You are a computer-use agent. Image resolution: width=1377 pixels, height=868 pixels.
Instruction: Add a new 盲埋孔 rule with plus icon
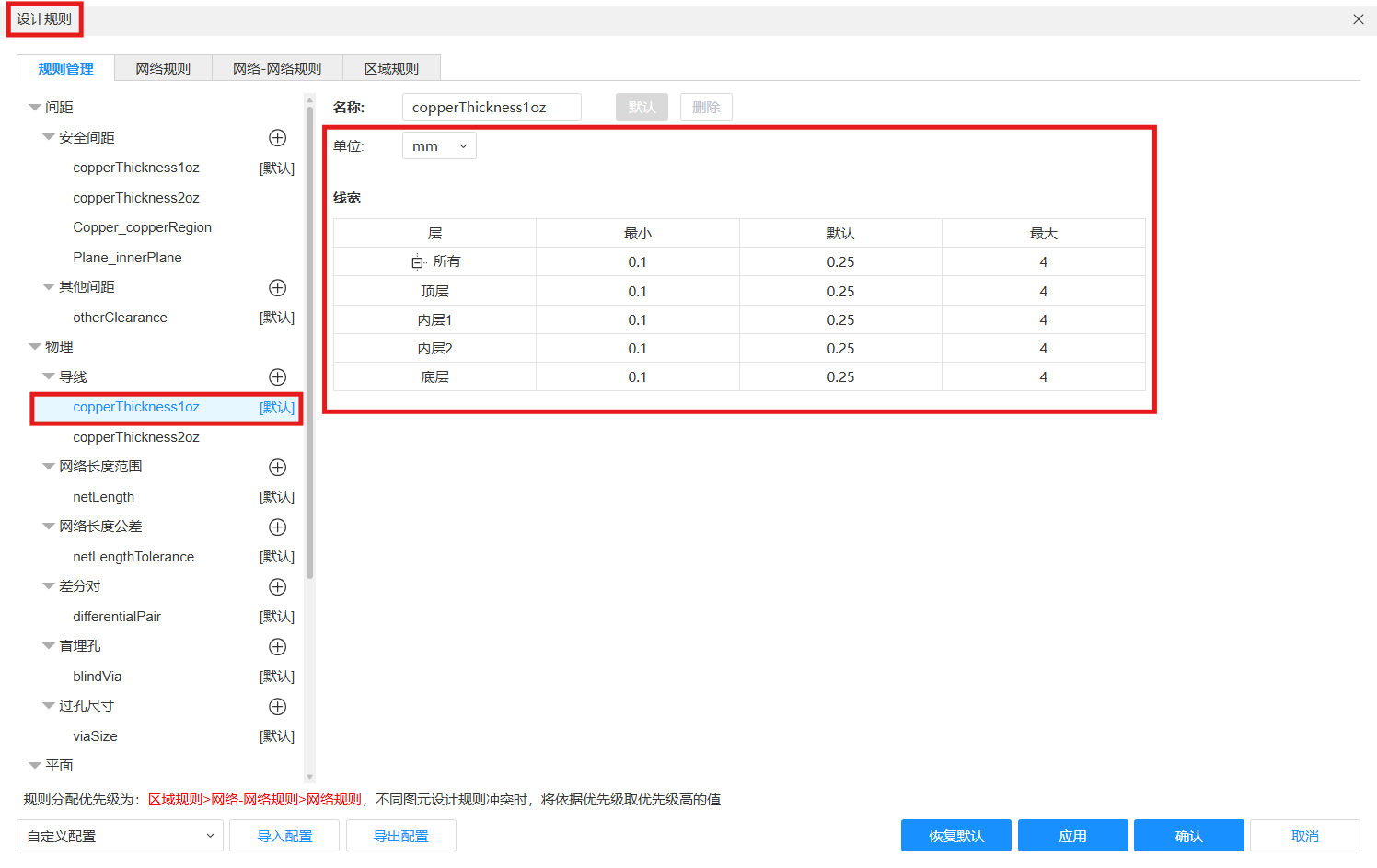coord(277,646)
